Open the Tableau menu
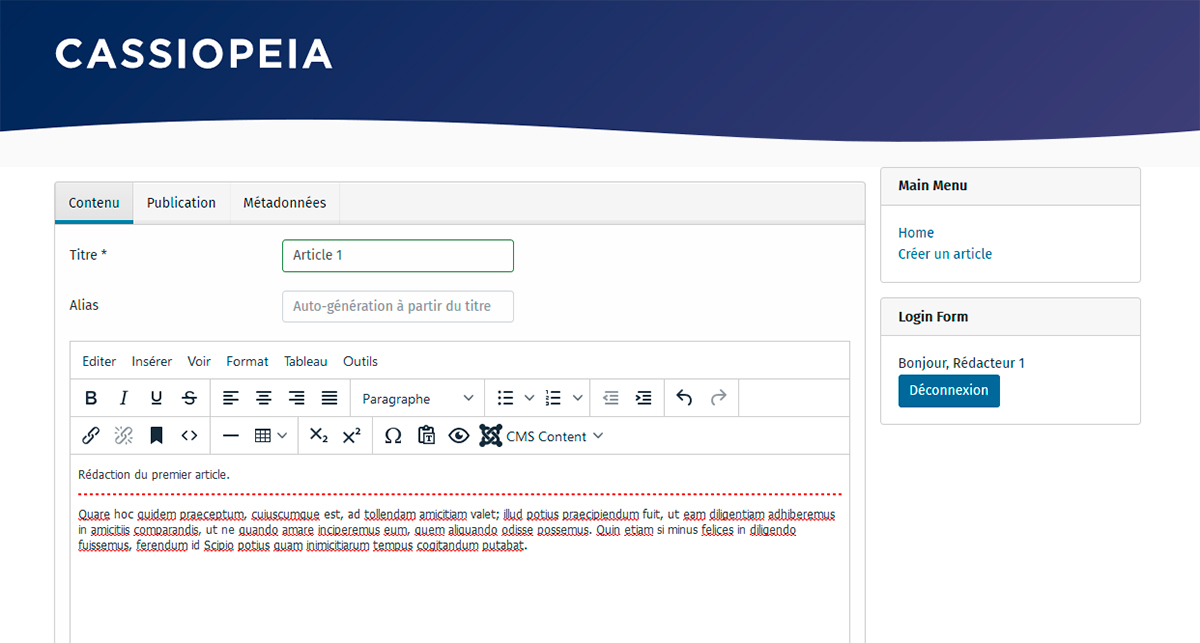The width and height of the screenshot is (1200, 643). pos(306,361)
